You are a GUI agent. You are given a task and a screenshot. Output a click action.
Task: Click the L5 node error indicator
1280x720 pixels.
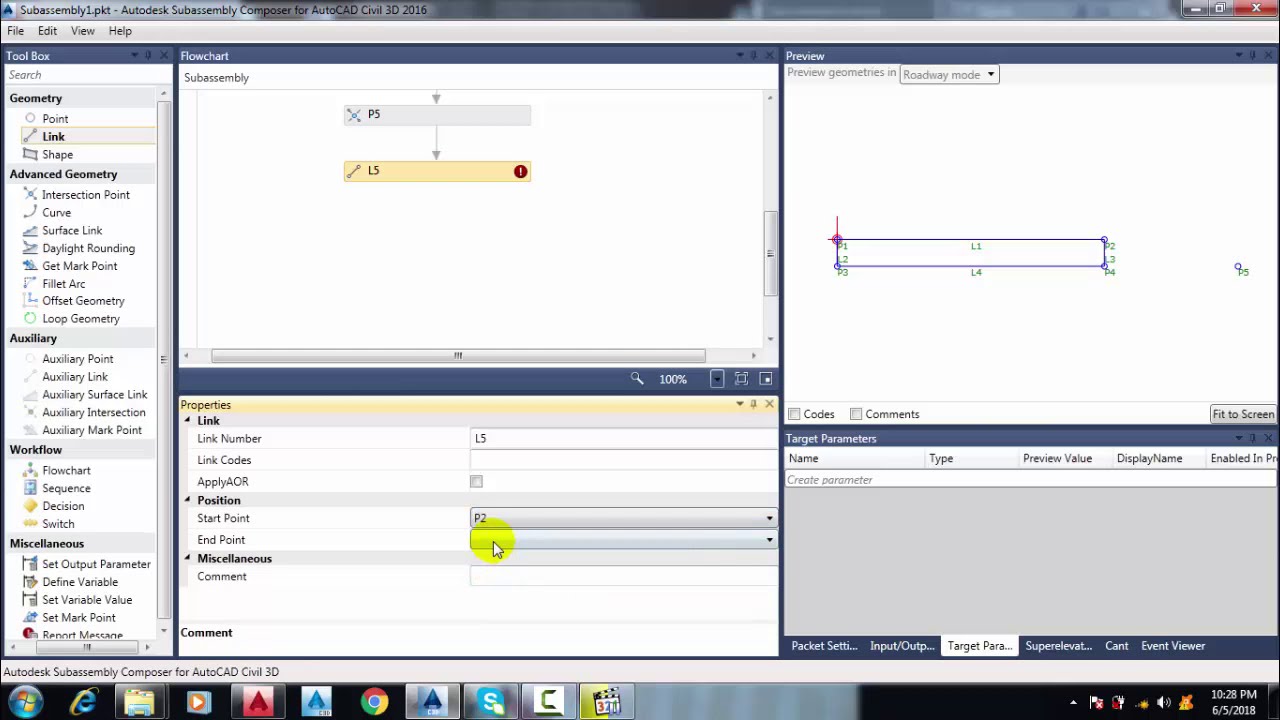[520, 172]
